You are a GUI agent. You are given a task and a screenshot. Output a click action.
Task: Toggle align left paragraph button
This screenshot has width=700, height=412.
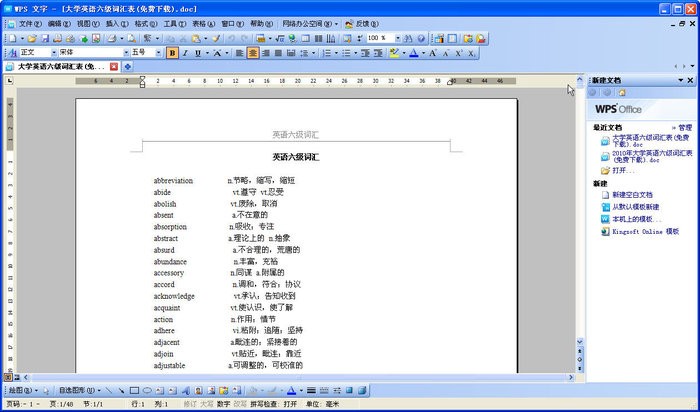[240, 53]
